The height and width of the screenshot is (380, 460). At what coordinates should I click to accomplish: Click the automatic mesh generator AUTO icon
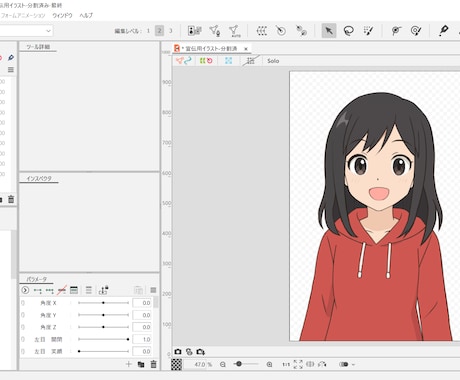pyautogui.click(x=234, y=31)
